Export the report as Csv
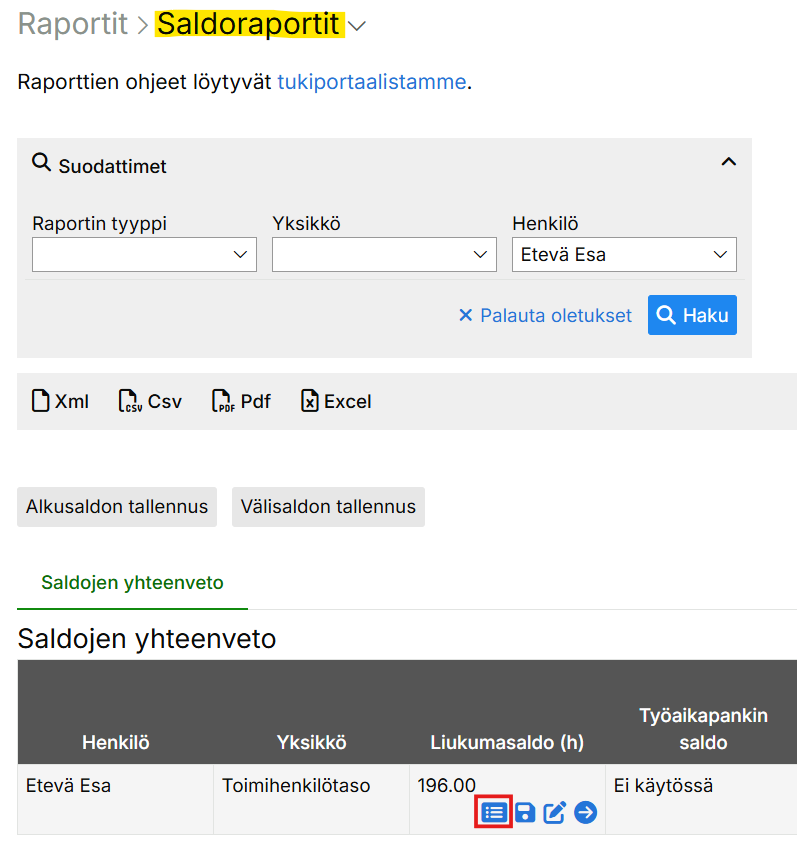Screen dimensions: 797x845 [x=150, y=402]
